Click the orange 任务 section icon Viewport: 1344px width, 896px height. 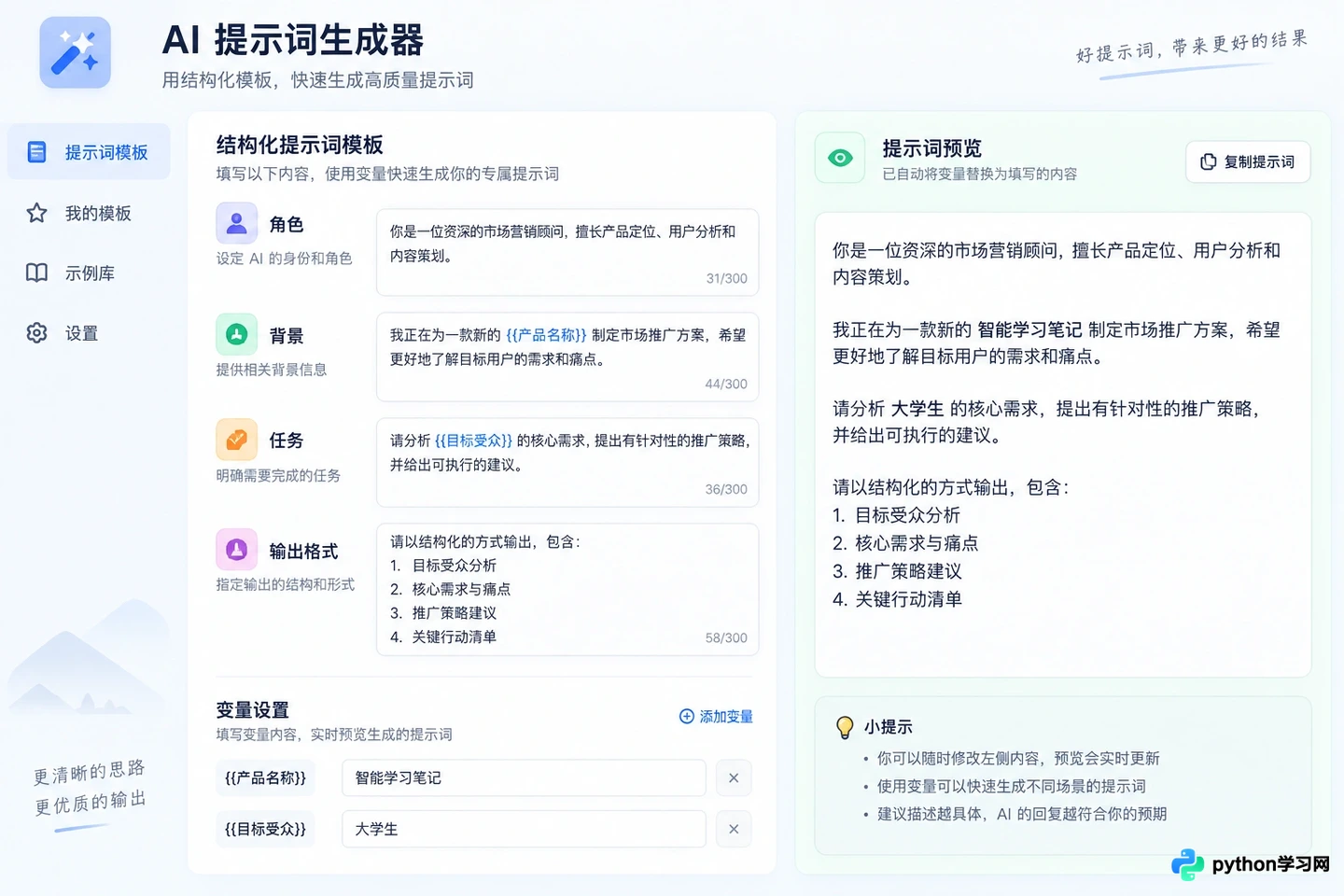tap(237, 440)
